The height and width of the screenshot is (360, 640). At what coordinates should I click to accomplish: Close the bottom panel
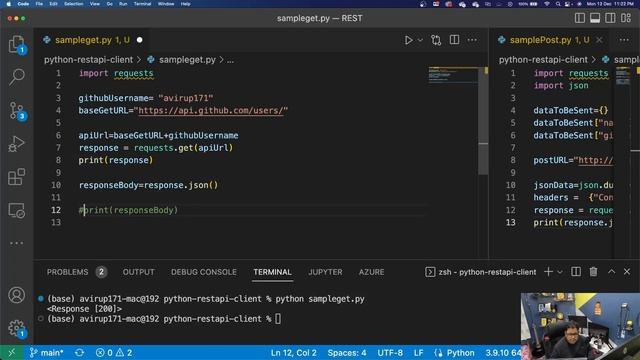(627, 272)
